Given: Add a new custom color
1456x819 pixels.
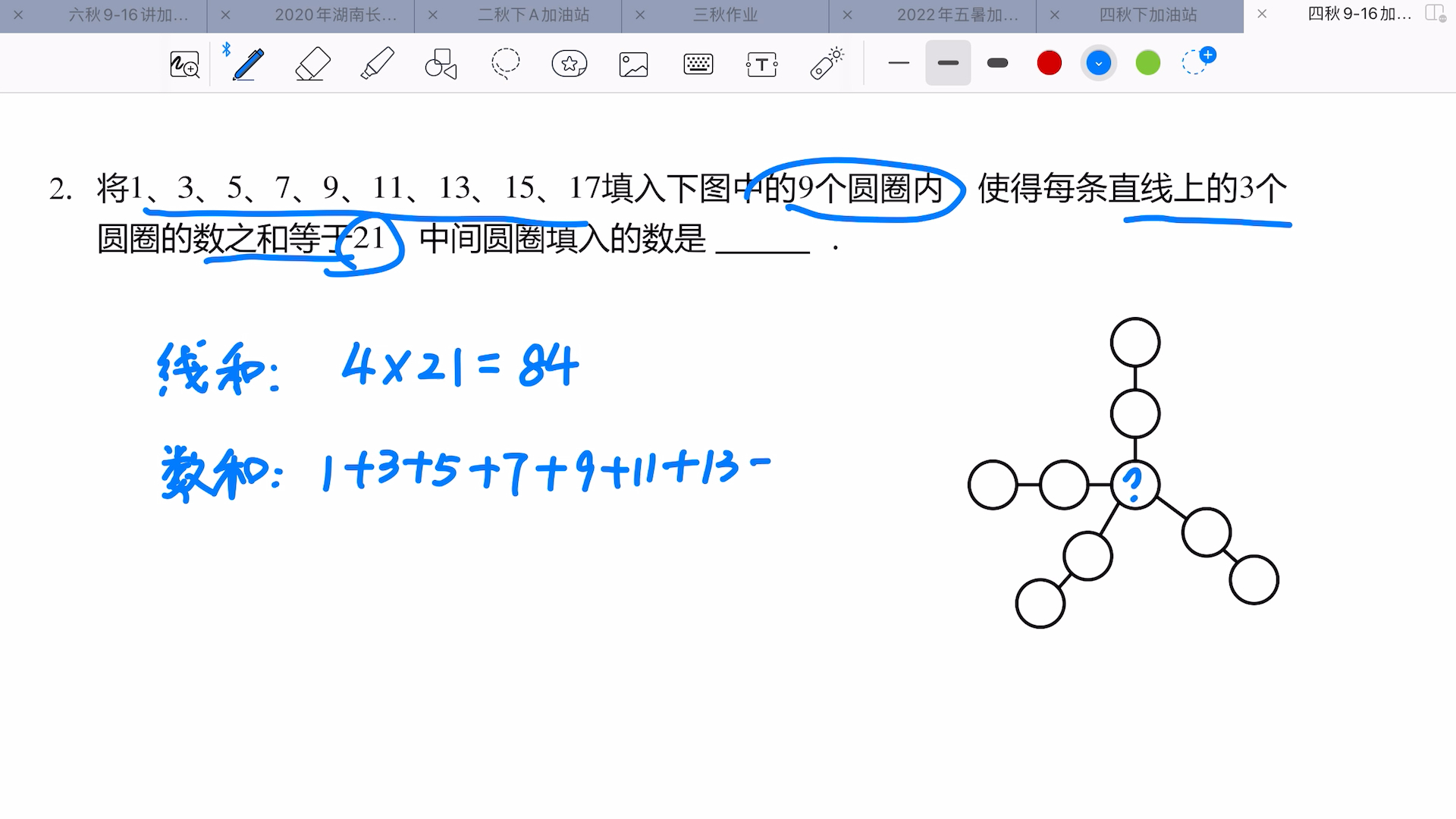Looking at the screenshot, I should tap(1199, 61).
